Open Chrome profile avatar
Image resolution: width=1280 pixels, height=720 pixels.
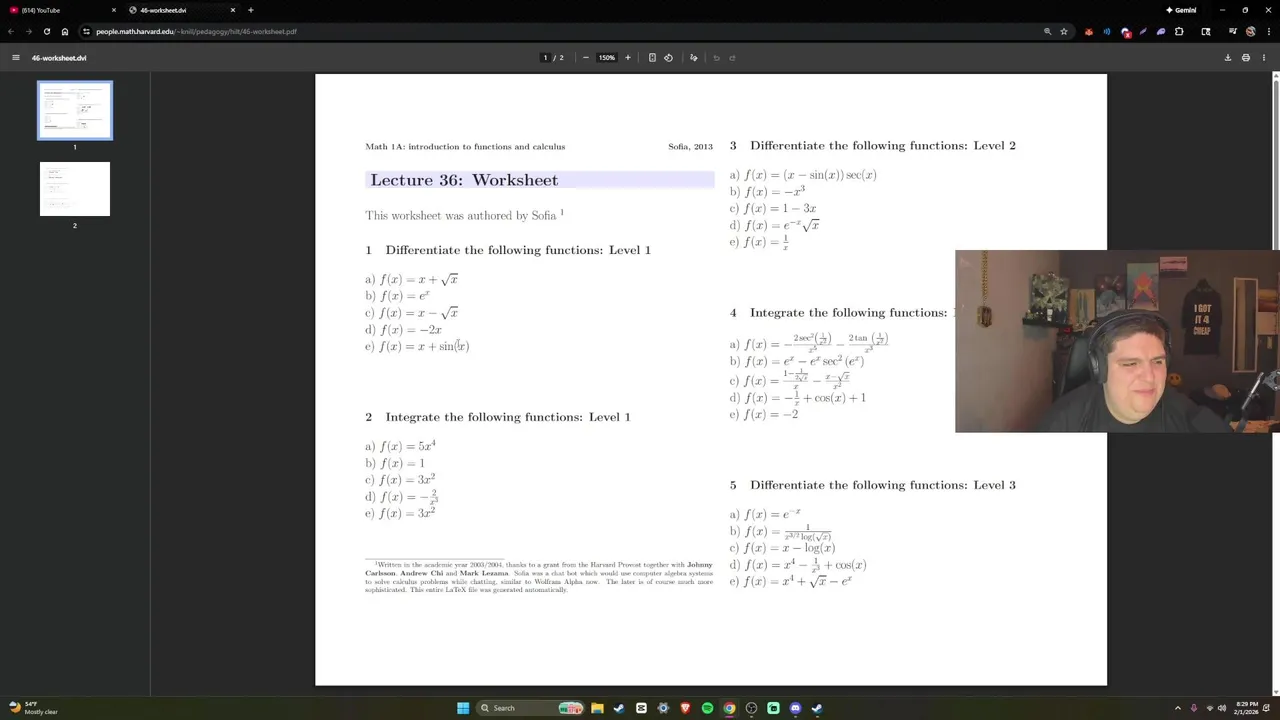coord(1251,31)
